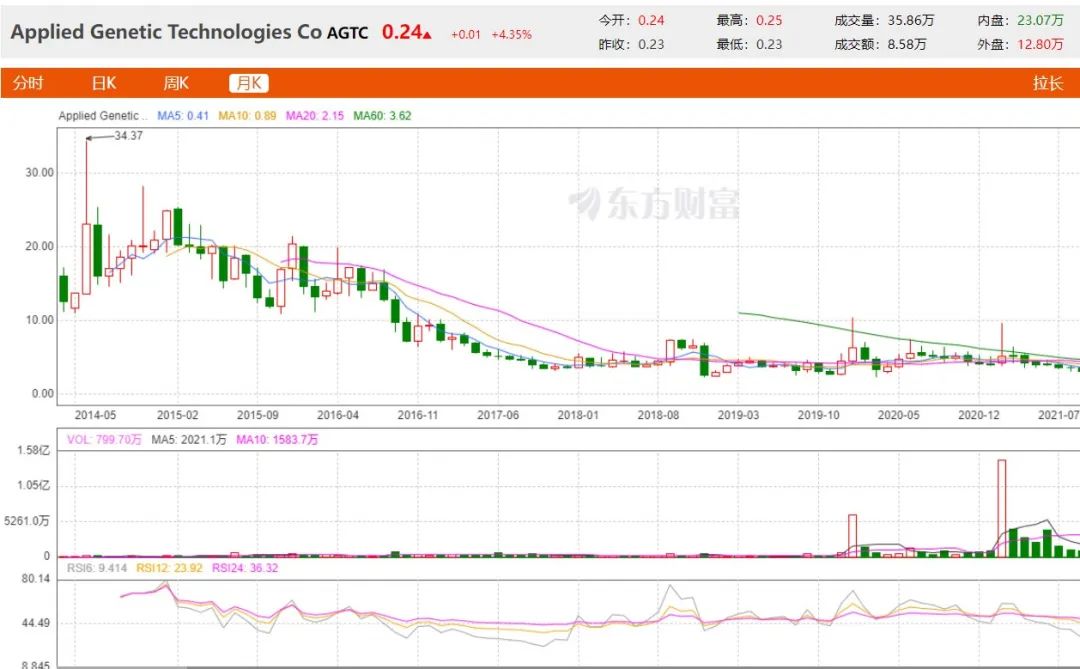Screen dimensions: 1080x669
Task: Click the 2020-12 date axis label
Action: [979, 415]
